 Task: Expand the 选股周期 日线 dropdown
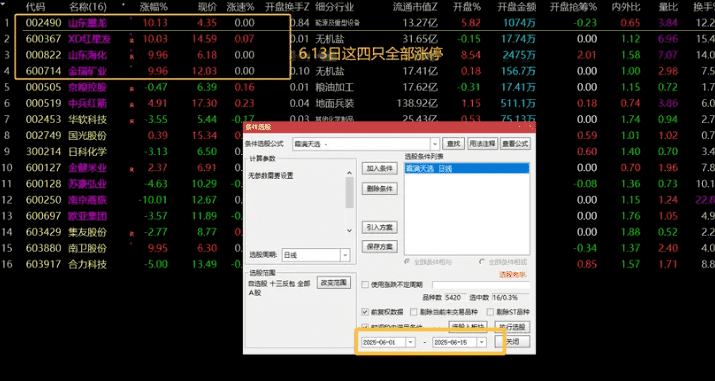[x=345, y=255]
